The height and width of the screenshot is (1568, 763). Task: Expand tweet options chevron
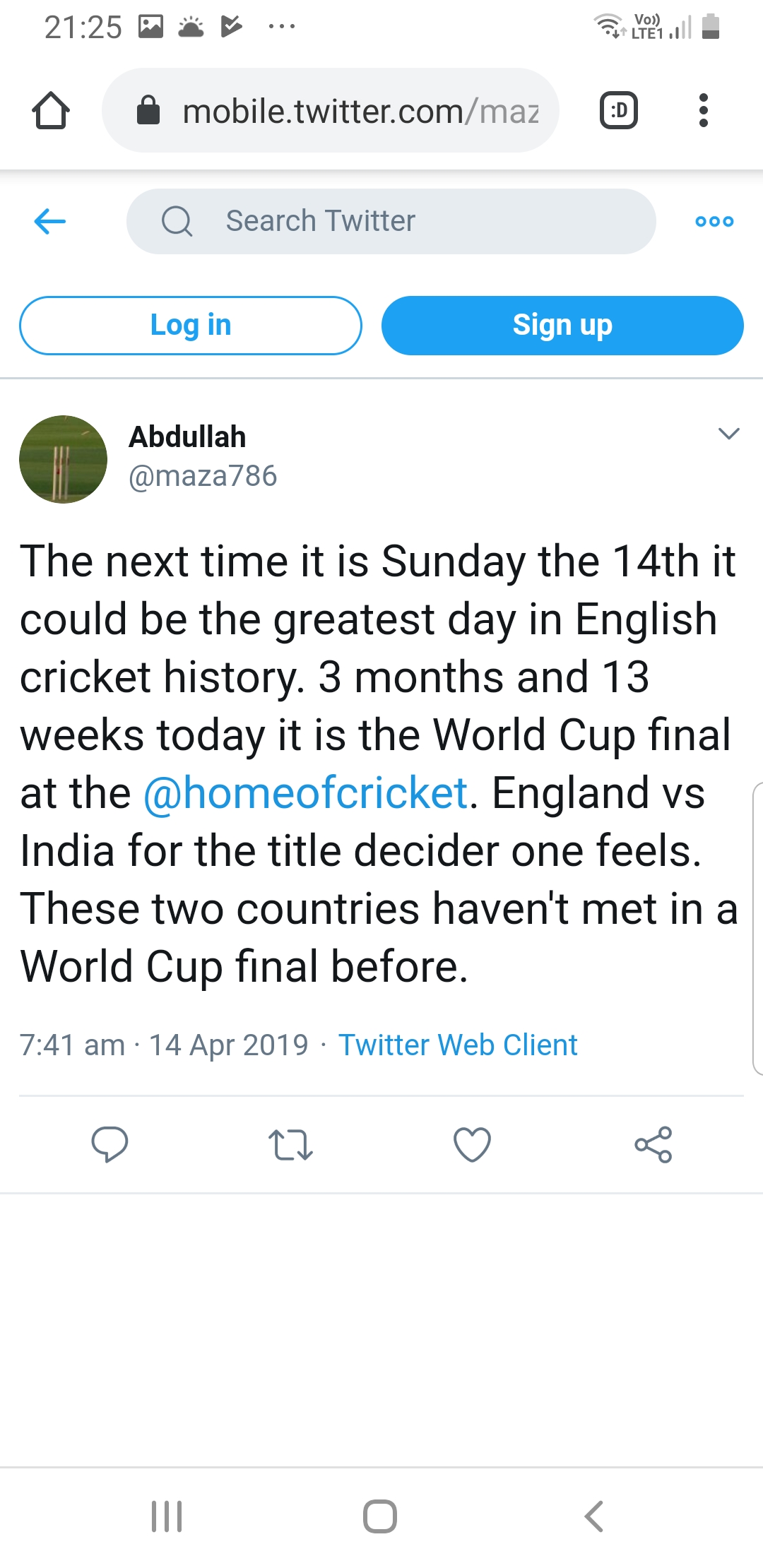(728, 434)
